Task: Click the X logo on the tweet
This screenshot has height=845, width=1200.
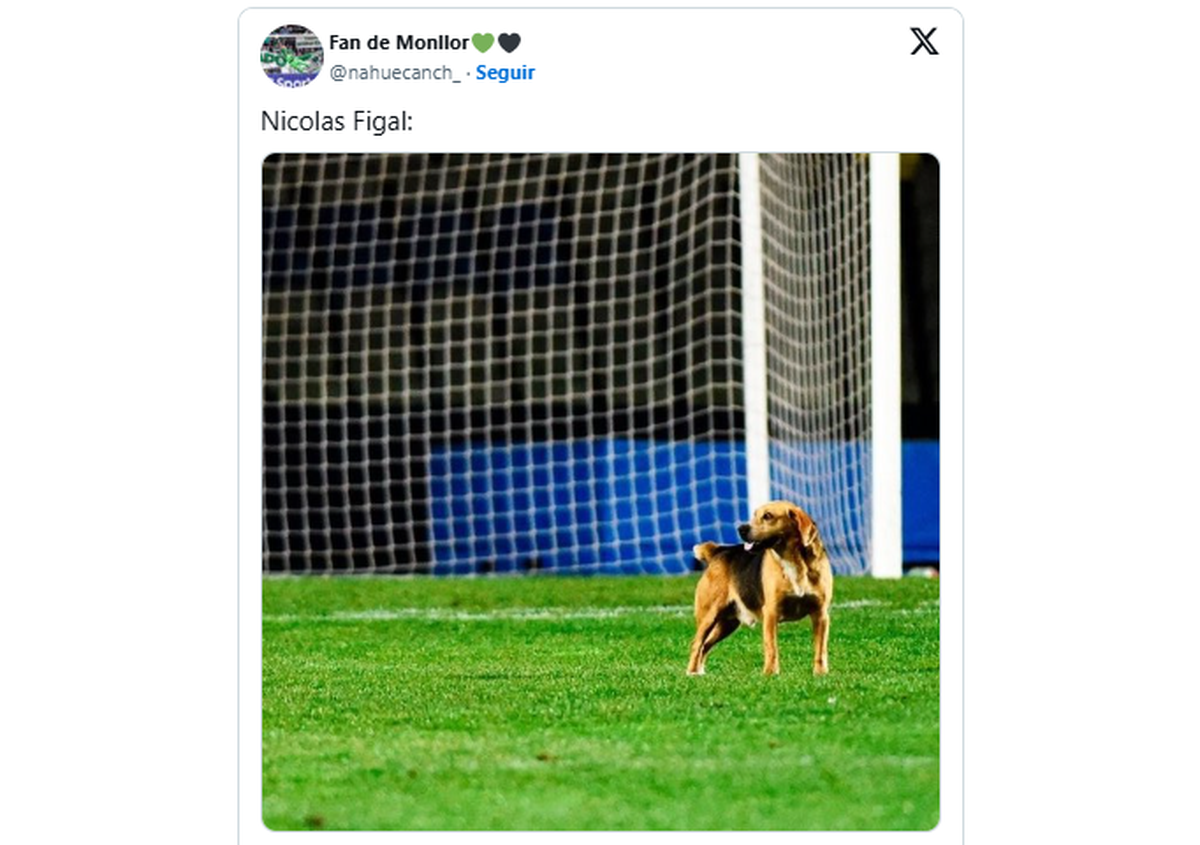Action: coord(924,42)
